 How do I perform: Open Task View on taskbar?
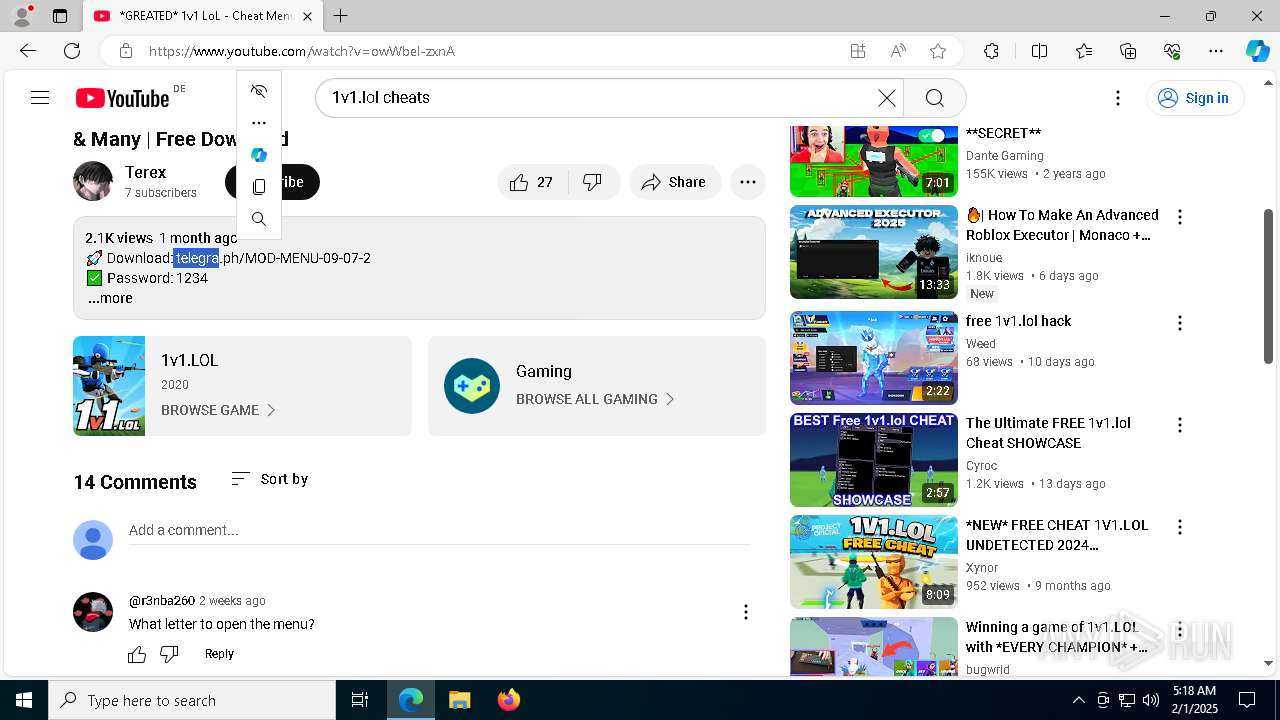[360, 700]
